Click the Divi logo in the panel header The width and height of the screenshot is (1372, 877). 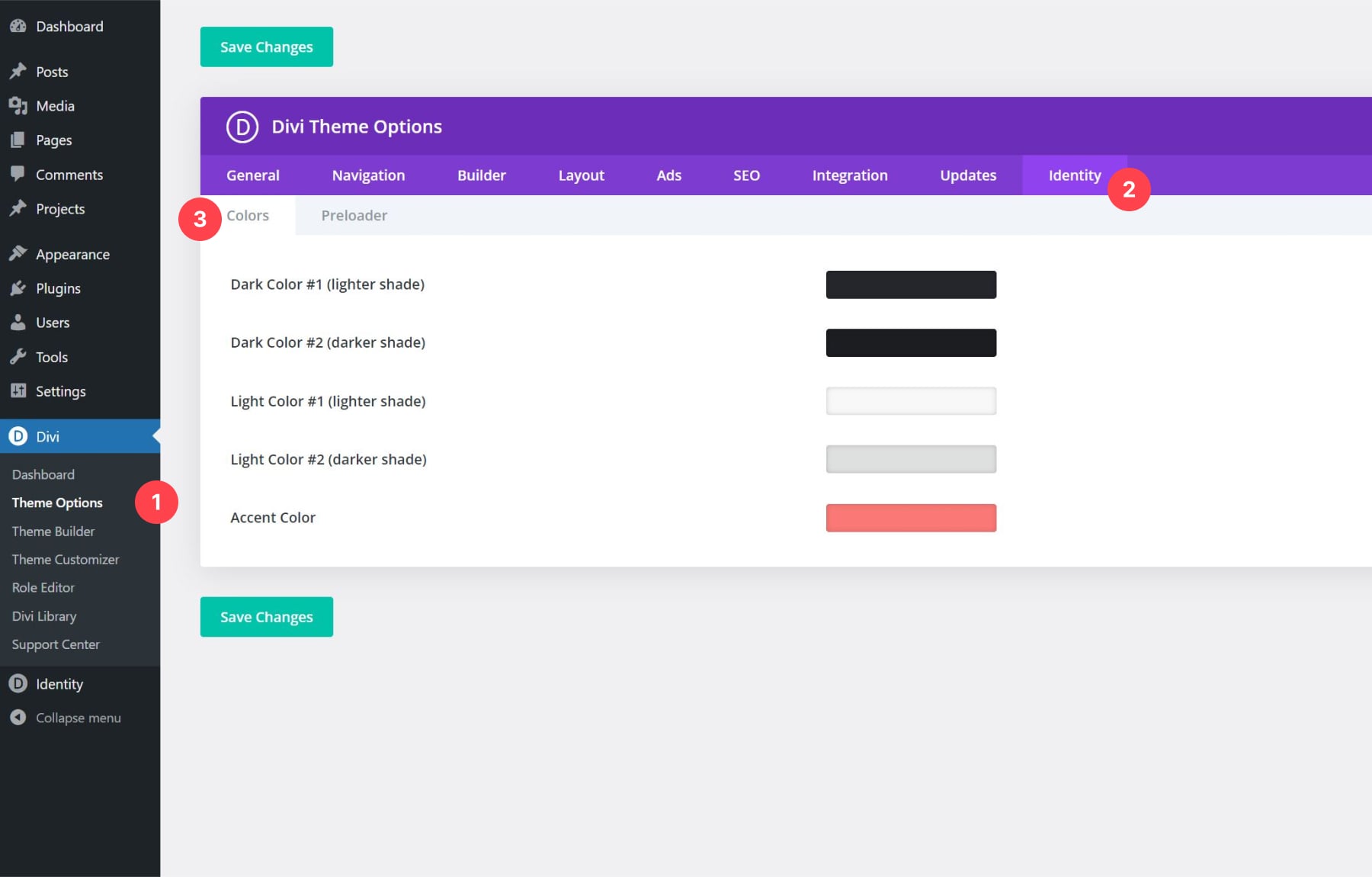[242, 127]
